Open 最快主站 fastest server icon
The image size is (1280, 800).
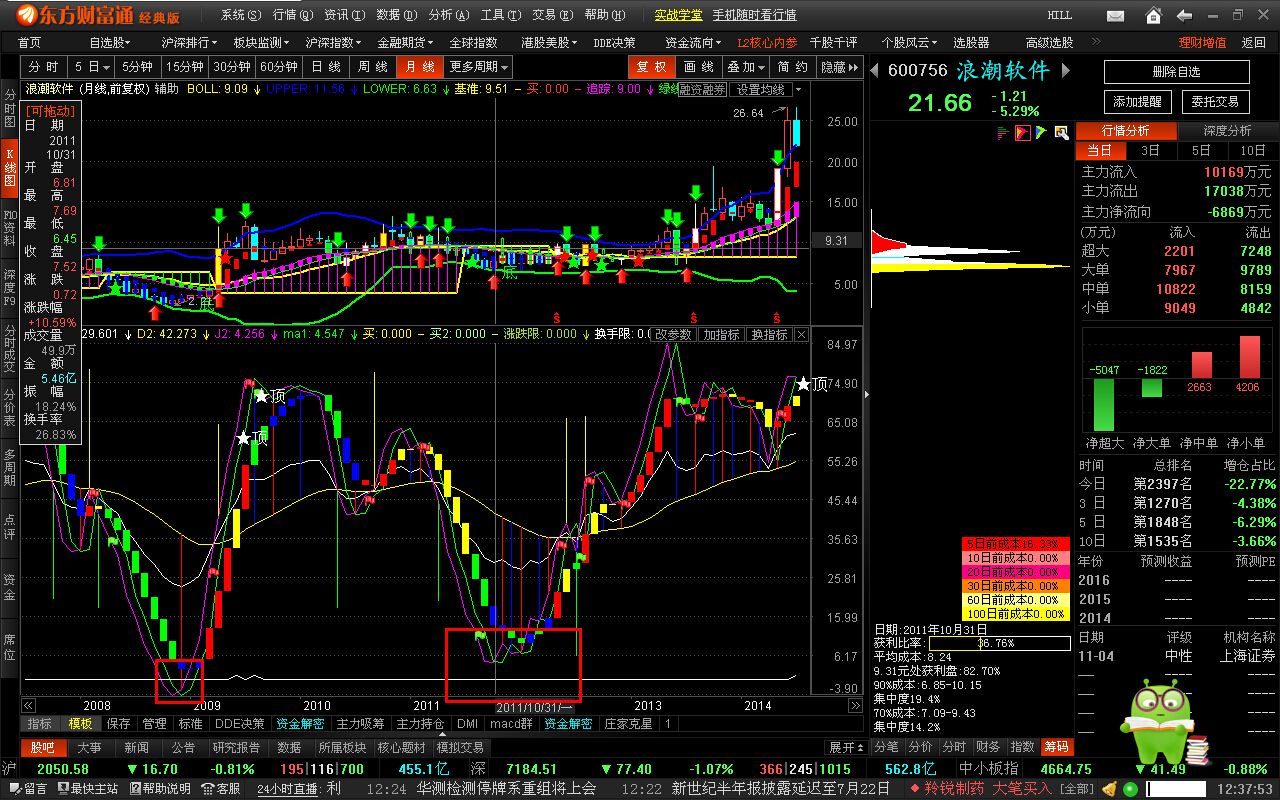click(x=90, y=789)
